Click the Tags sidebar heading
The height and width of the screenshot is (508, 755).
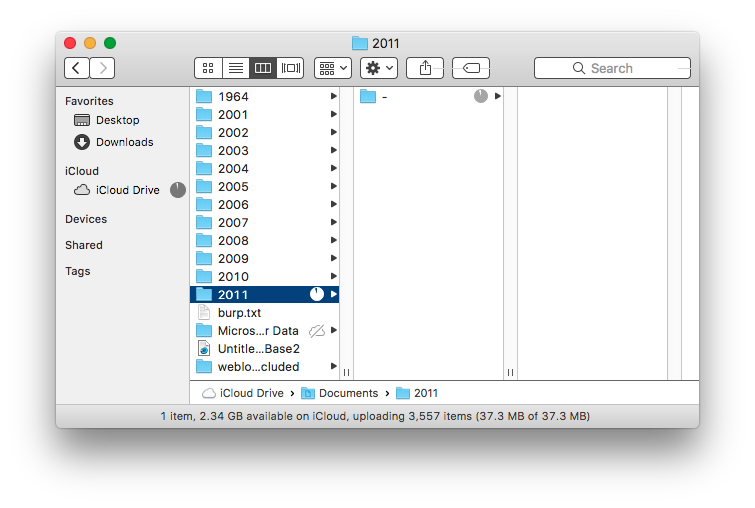[78, 271]
